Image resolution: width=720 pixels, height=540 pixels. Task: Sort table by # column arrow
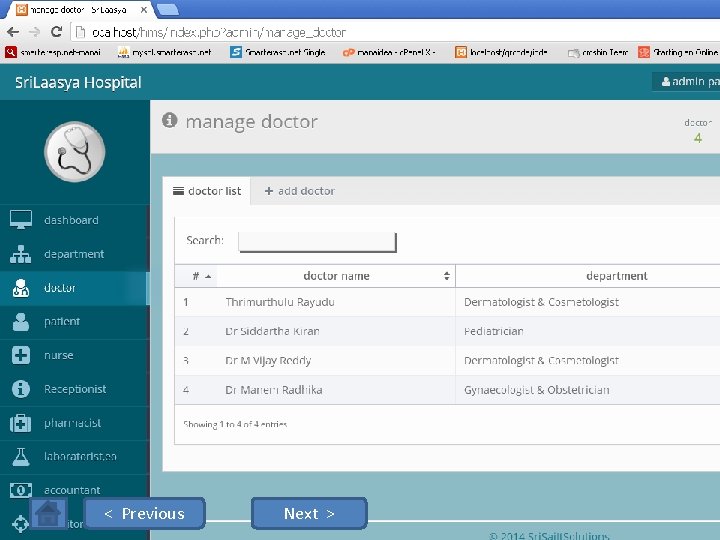[x=208, y=276]
